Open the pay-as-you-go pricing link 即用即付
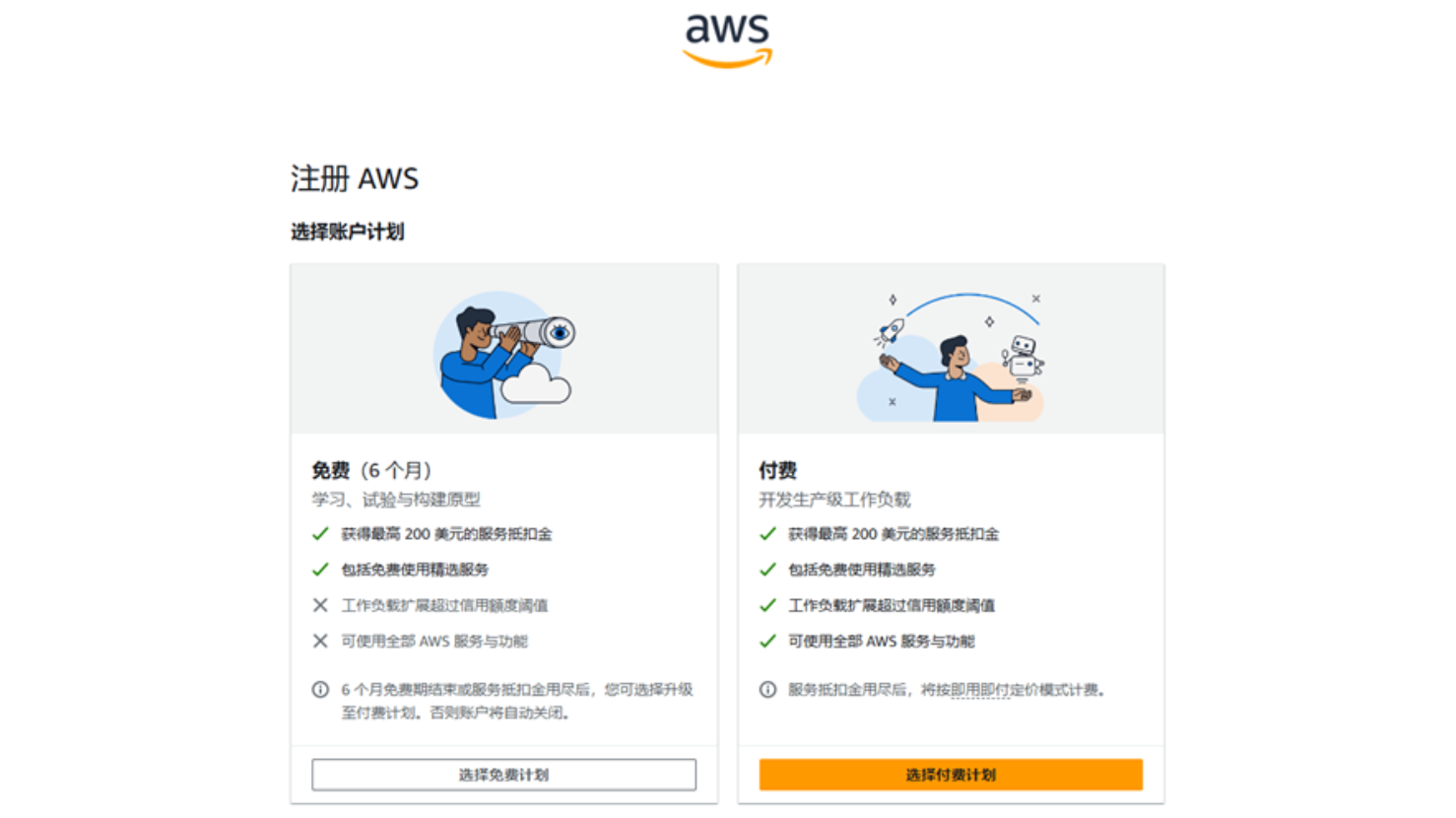 tap(981, 690)
